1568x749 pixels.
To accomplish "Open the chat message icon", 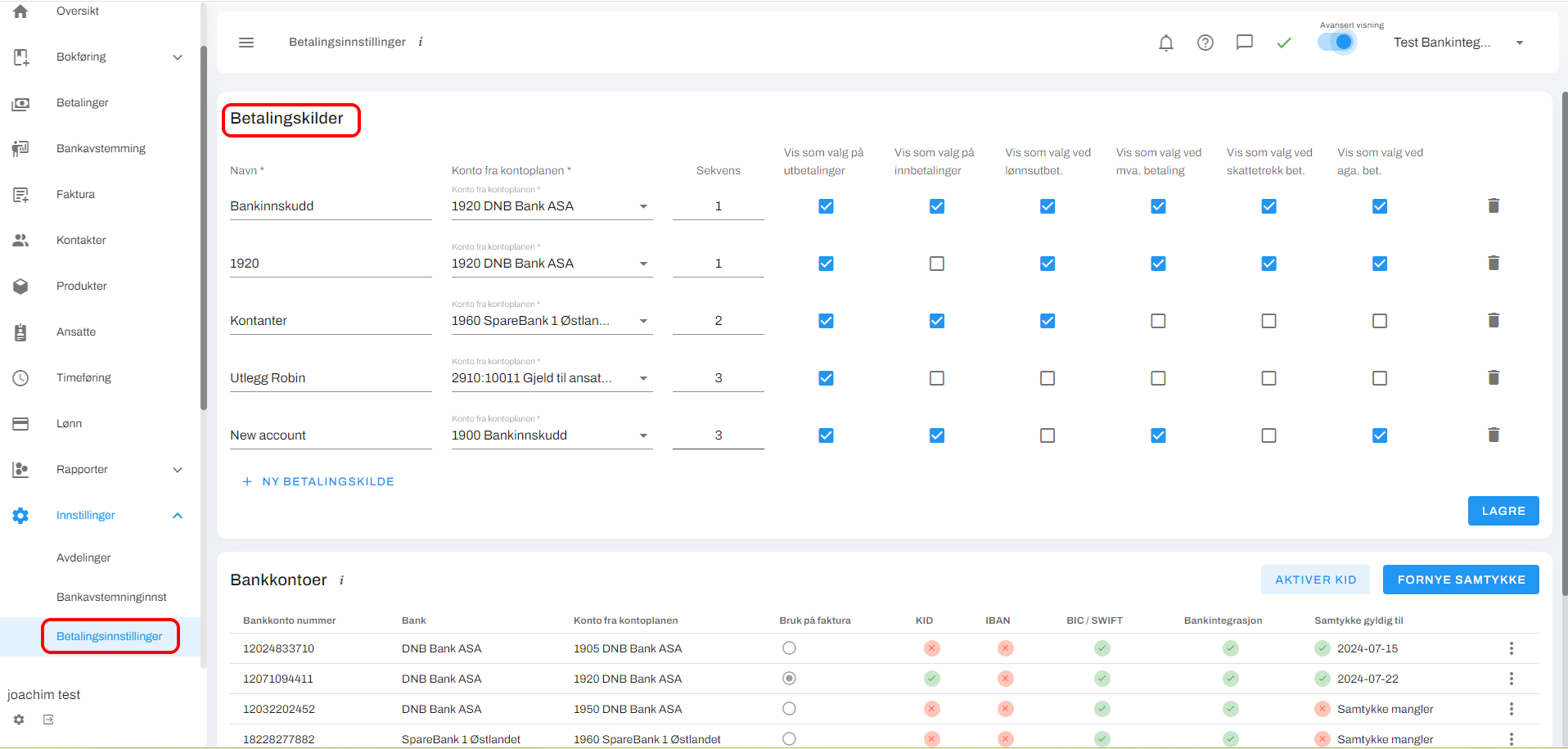I will pyautogui.click(x=1245, y=43).
